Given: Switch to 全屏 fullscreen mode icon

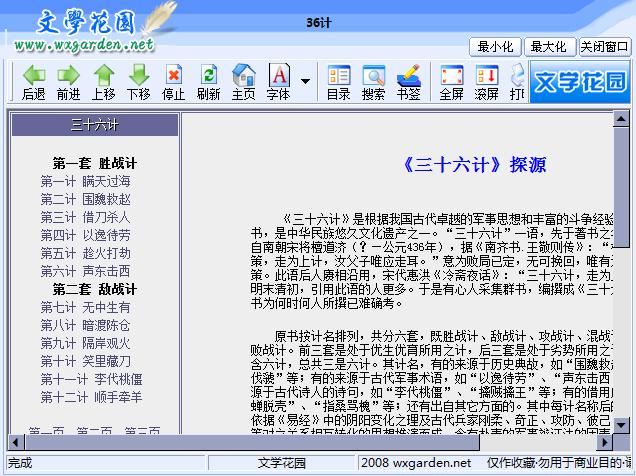Looking at the screenshot, I should pos(451,75).
